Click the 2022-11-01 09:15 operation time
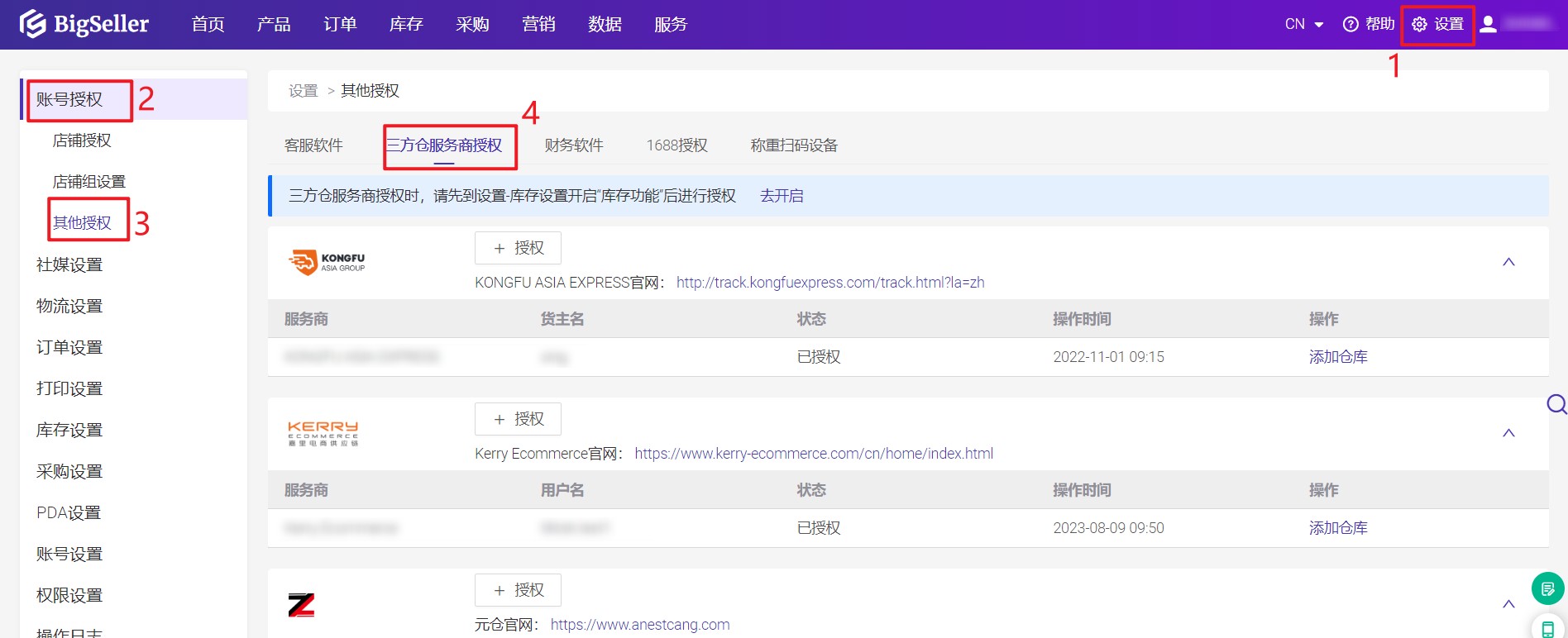 click(1108, 357)
